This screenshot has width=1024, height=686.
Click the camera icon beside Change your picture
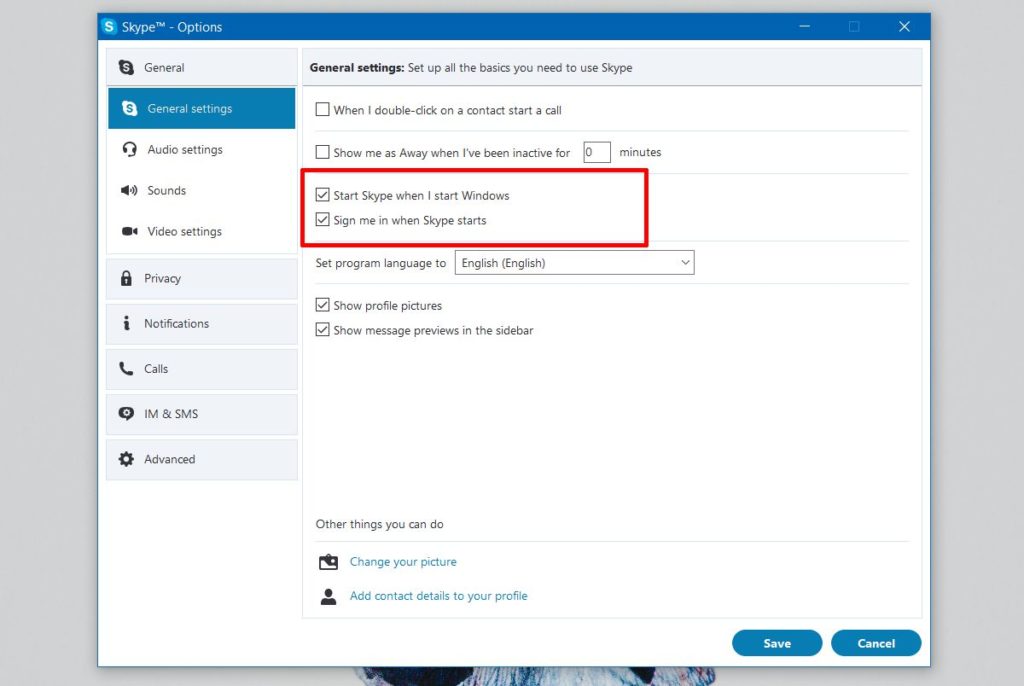(328, 561)
